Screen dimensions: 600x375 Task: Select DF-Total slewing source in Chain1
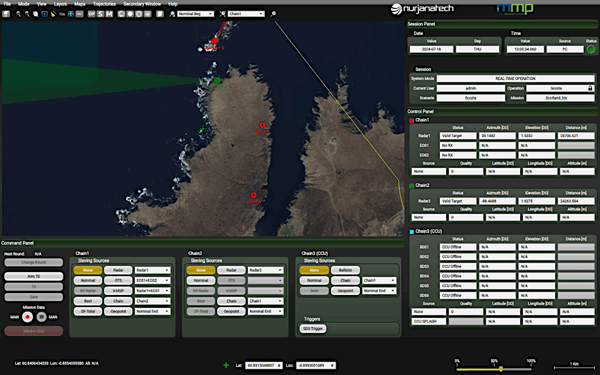[x=88, y=311]
